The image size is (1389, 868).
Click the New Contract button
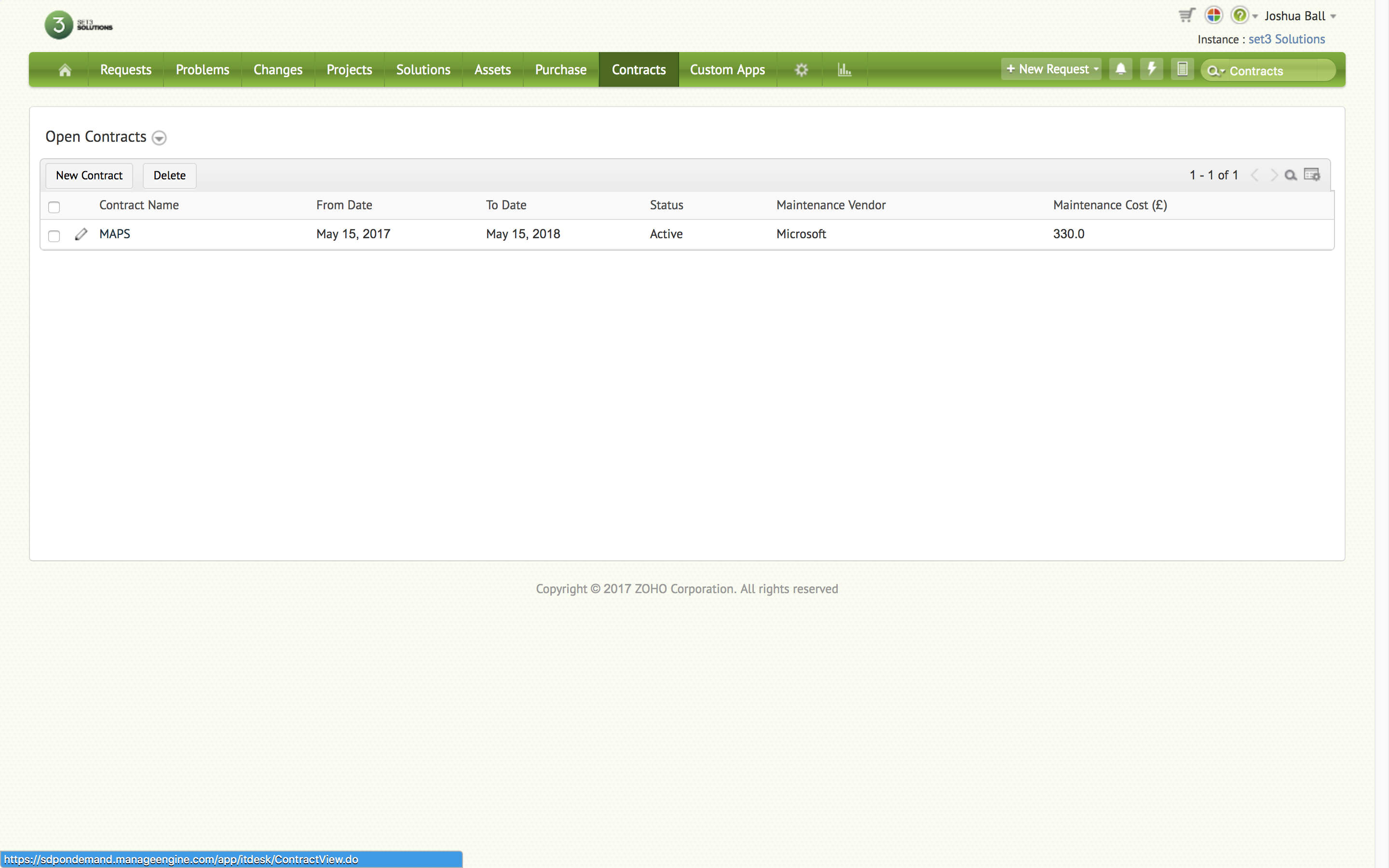tap(89, 176)
